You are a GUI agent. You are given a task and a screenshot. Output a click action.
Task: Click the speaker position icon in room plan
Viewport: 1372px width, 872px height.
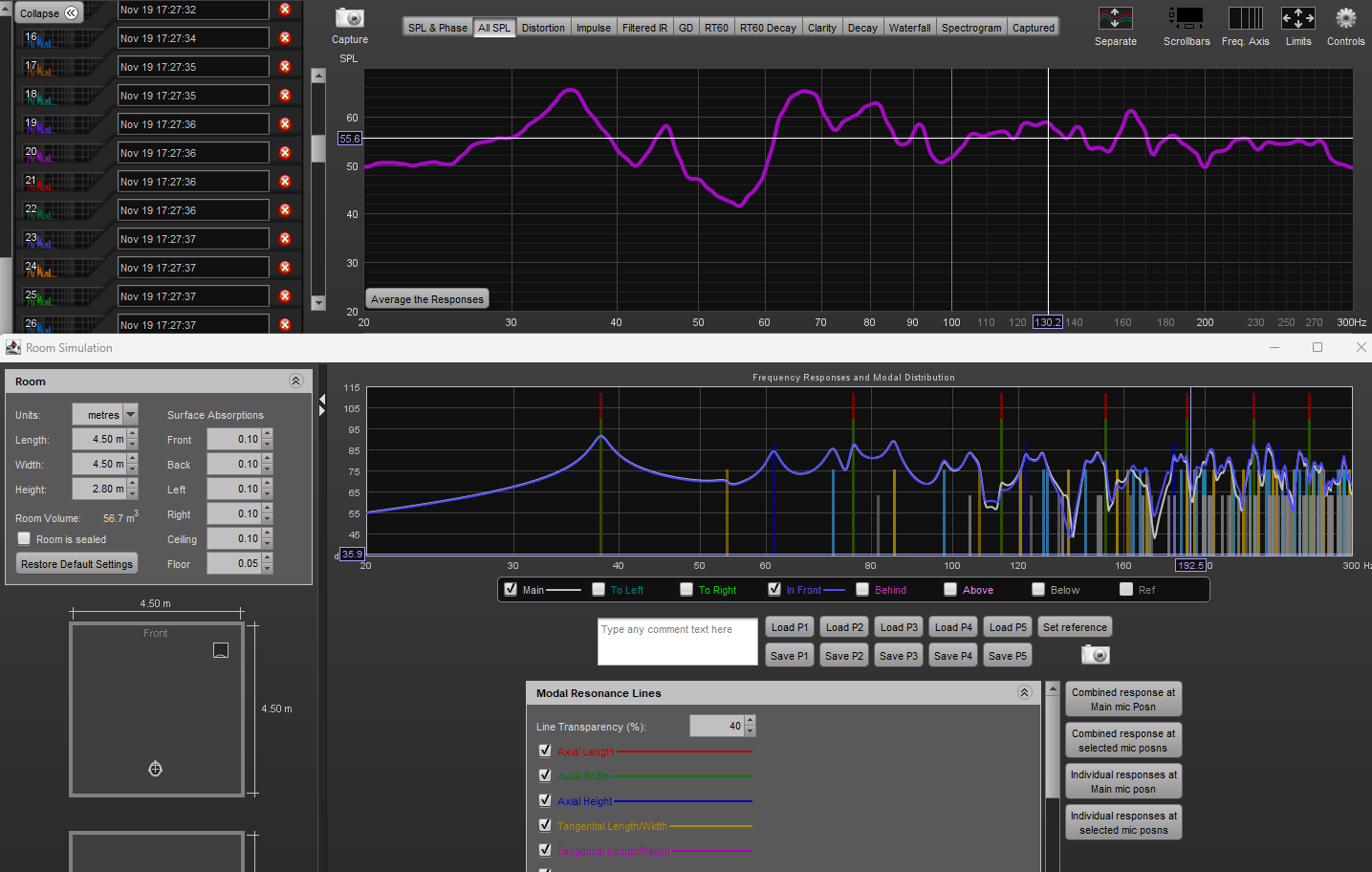(221, 650)
